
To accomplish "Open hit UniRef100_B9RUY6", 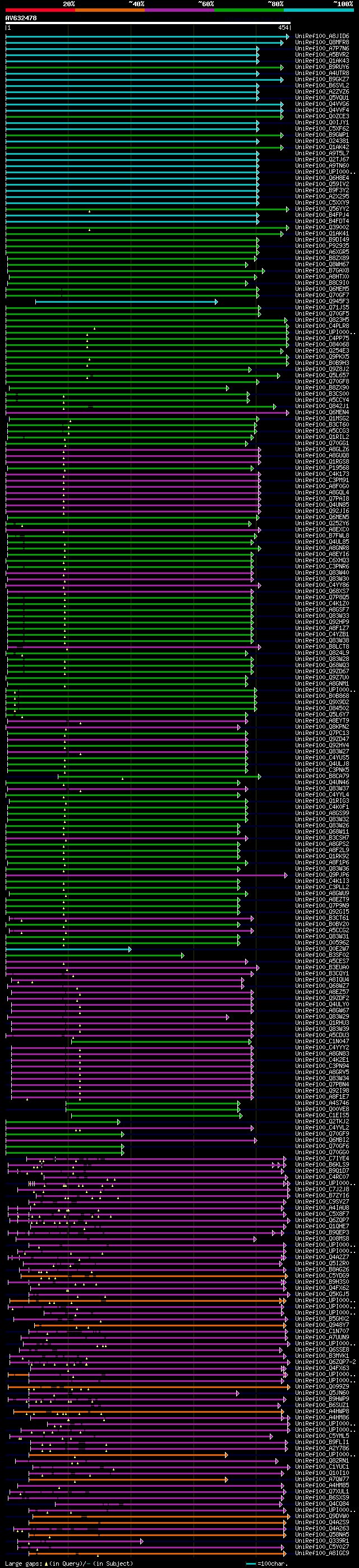I will tap(323, 67).
